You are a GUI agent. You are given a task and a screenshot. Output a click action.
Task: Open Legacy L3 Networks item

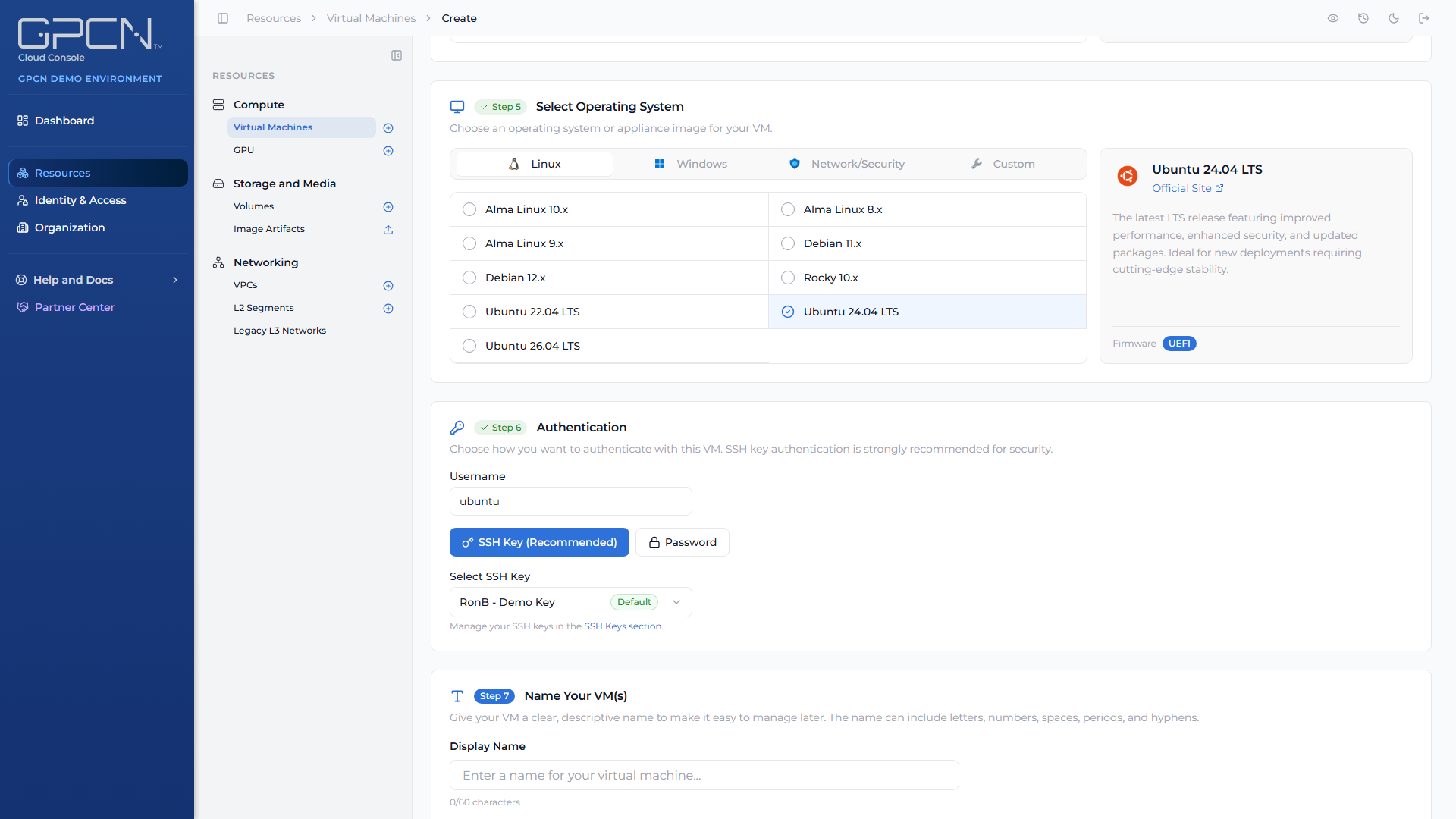pos(280,331)
